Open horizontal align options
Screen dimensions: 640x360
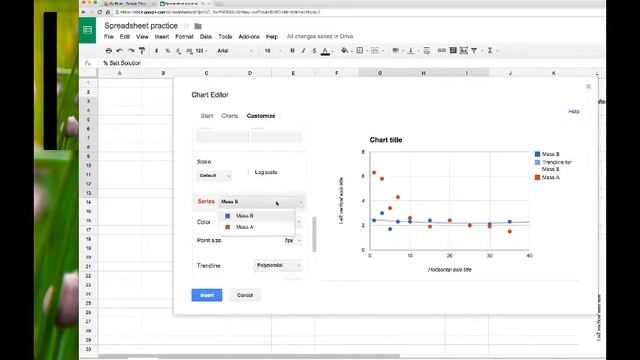(x=396, y=51)
